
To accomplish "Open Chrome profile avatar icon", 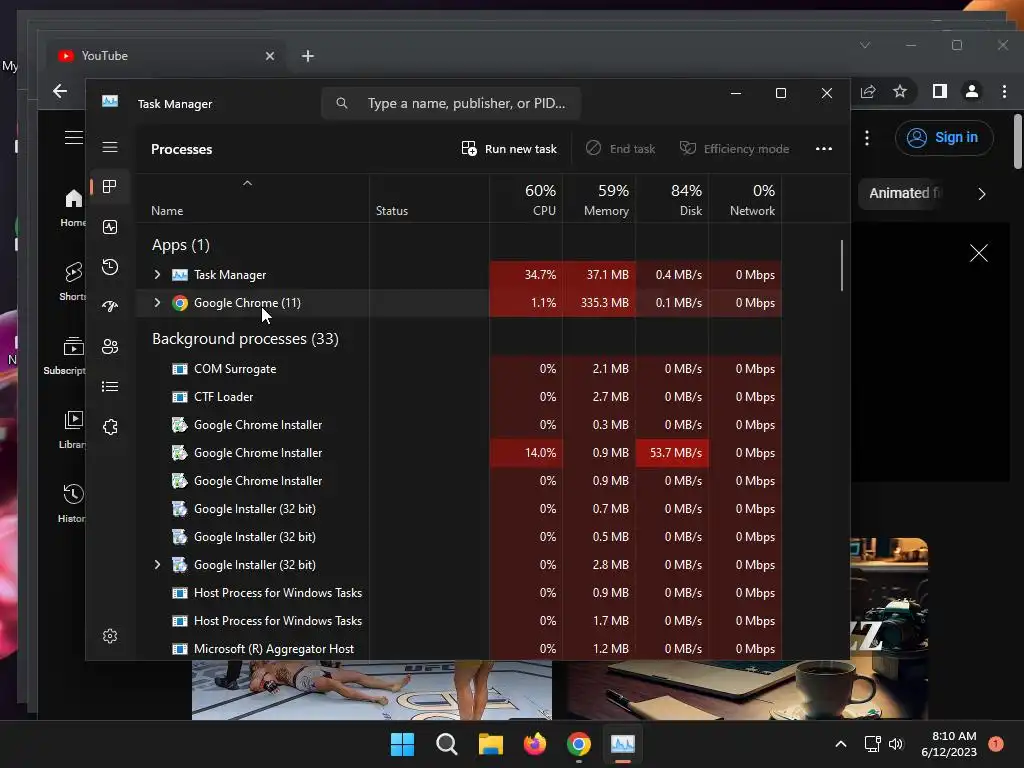I will 972,91.
